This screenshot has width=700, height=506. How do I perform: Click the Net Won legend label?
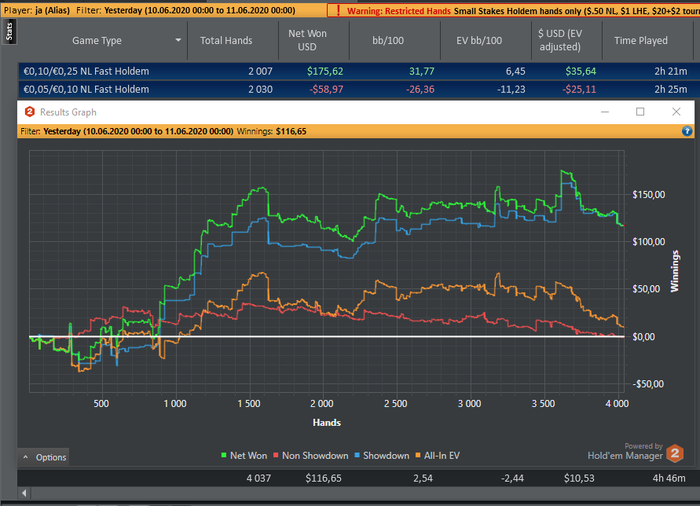click(248, 456)
